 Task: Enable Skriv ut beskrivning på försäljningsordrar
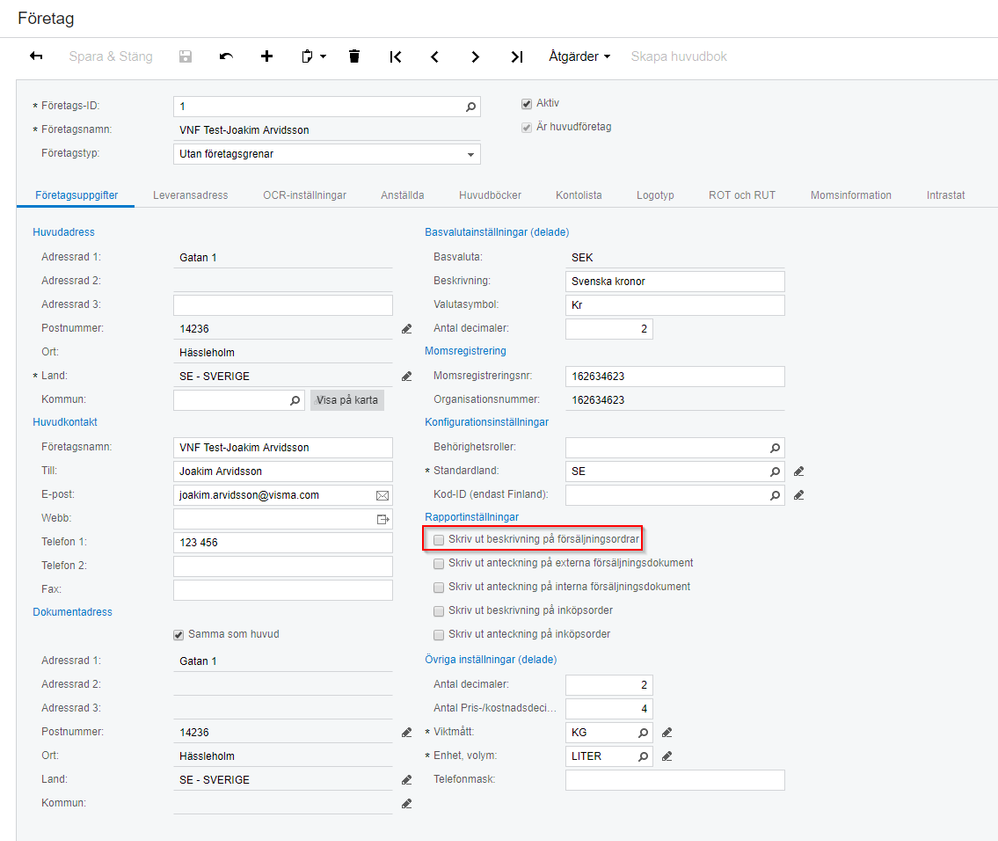coord(439,540)
